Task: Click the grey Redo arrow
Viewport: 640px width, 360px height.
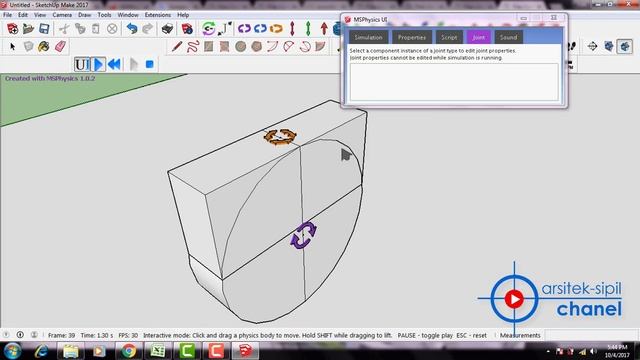Action: [x=147, y=29]
